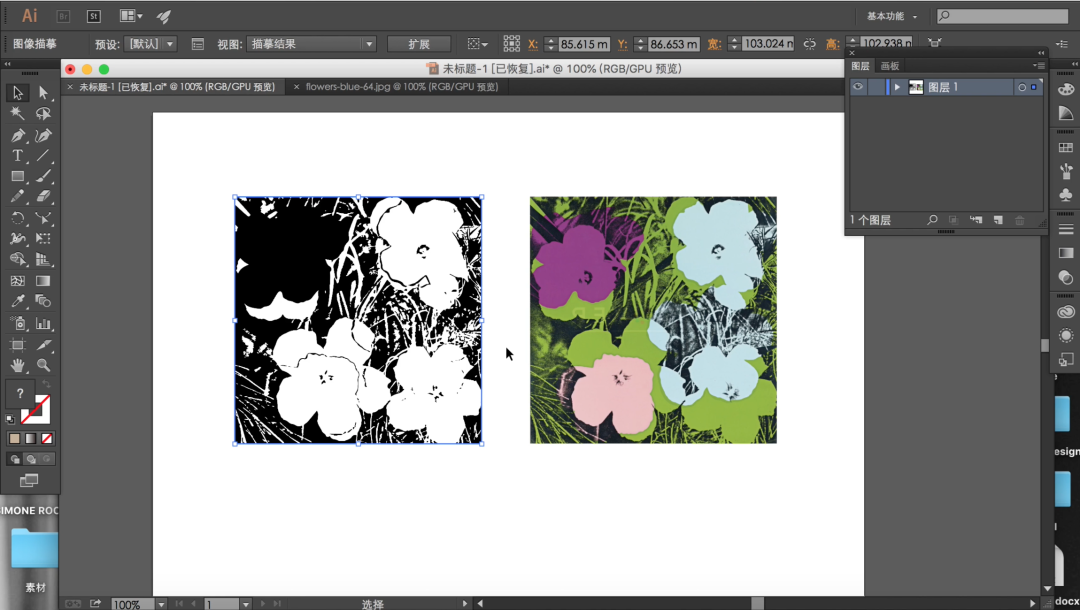Viewport: 1080px width, 610px height.
Task: Open the image trace panel button
Action: tap(198, 44)
